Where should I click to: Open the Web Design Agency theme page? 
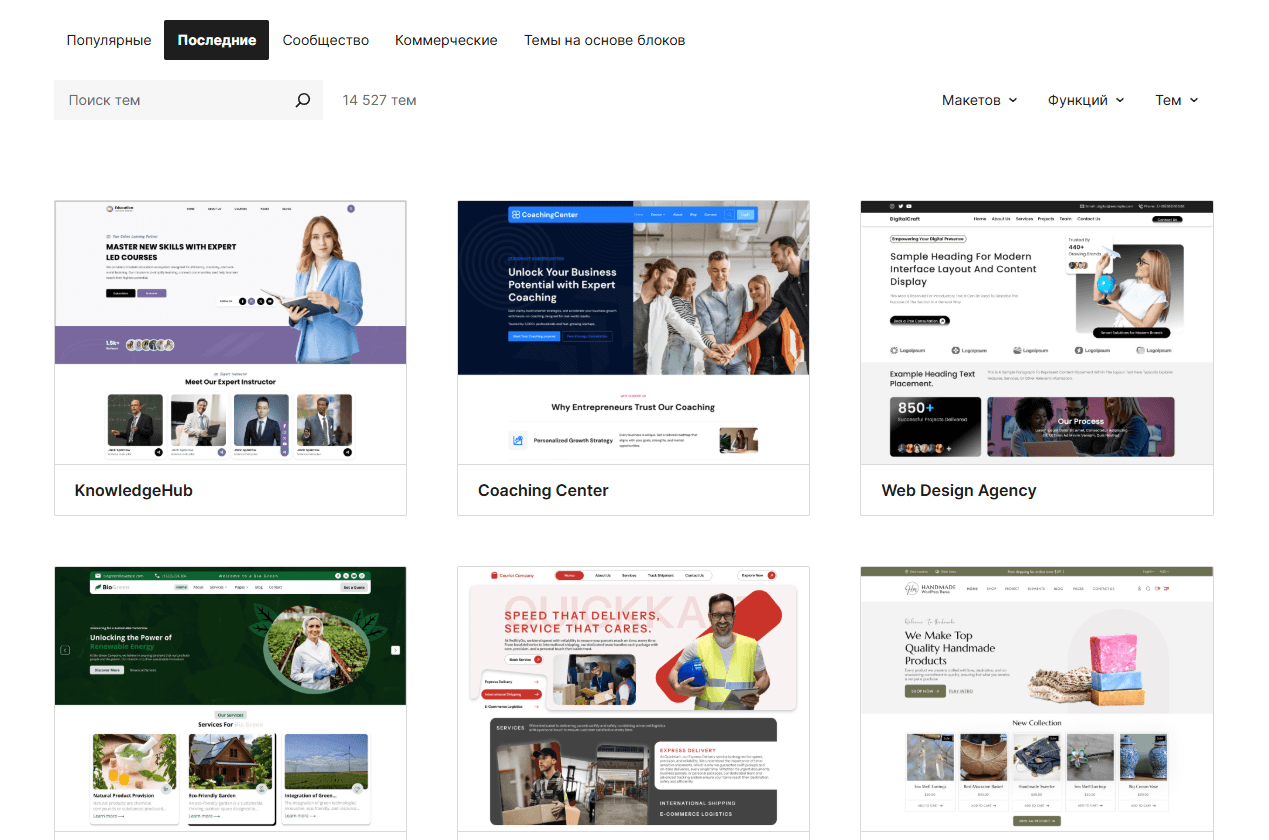pyautogui.click(x=959, y=490)
